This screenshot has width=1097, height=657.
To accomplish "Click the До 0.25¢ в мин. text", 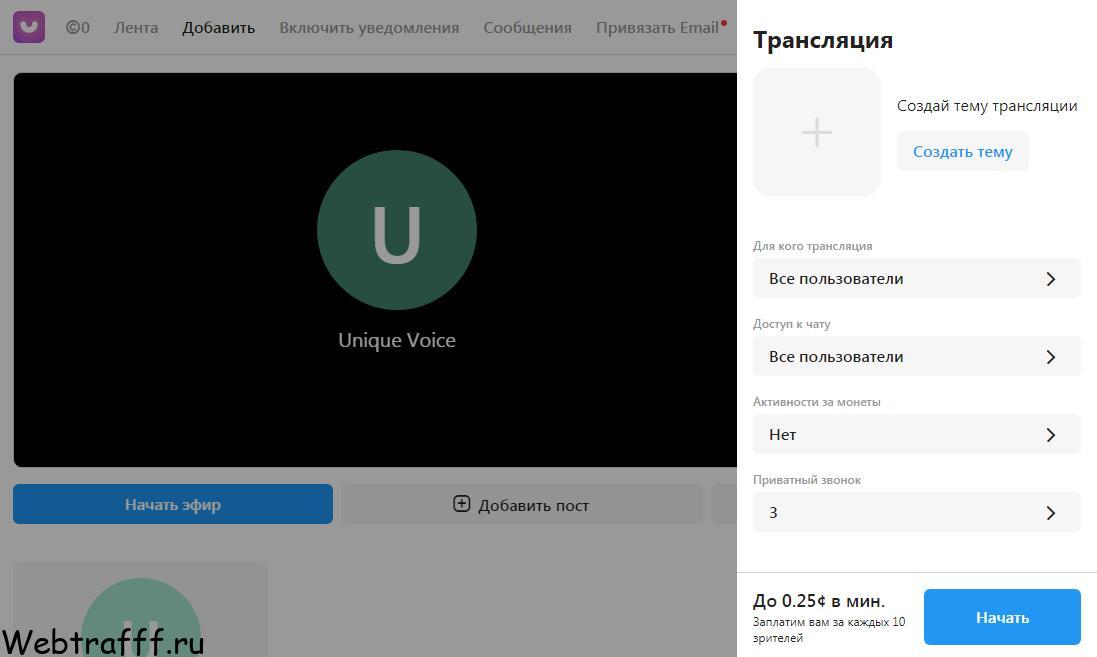I will point(819,601).
